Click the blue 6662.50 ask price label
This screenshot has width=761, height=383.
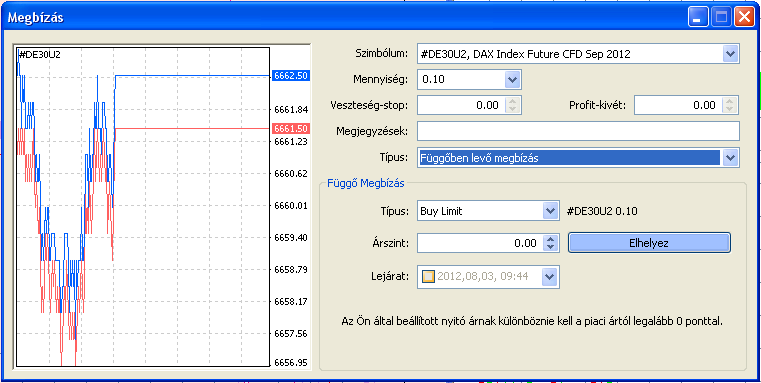pos(291,76)
